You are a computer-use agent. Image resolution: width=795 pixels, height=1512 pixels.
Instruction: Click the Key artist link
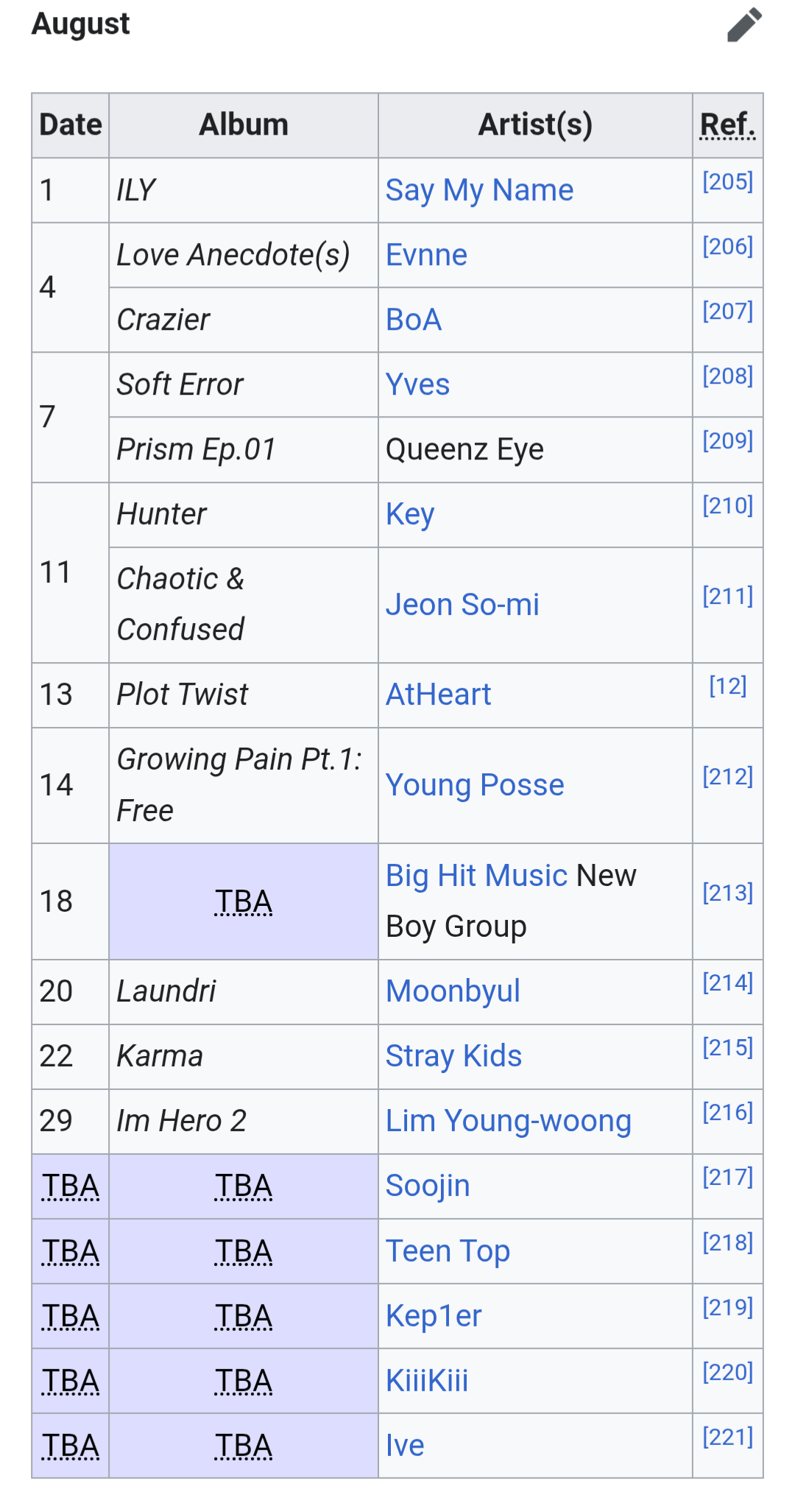410,514
